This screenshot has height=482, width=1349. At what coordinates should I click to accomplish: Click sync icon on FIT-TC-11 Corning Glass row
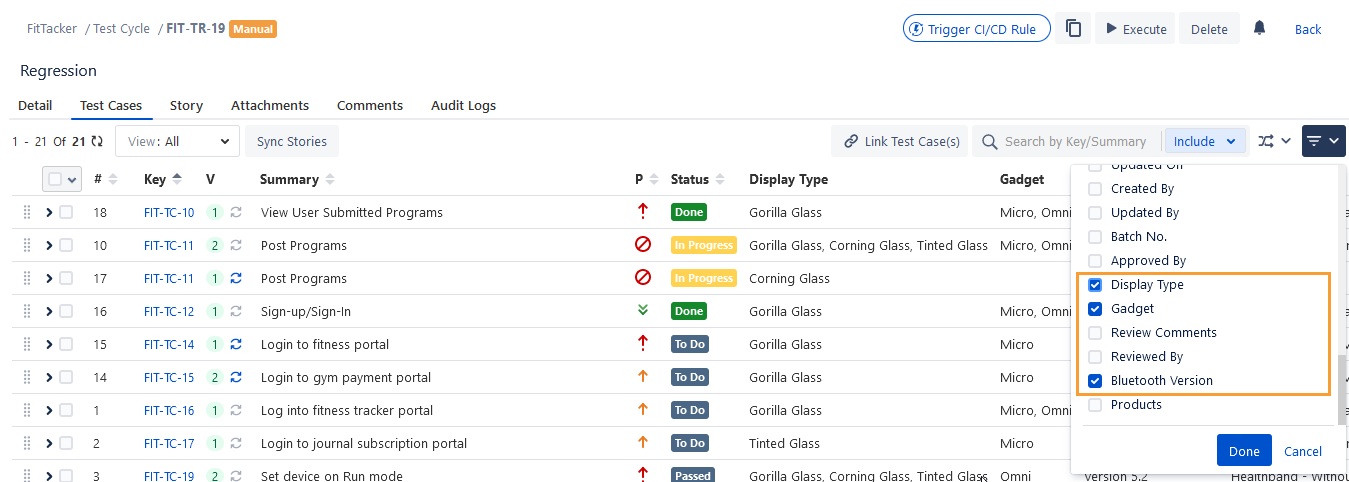pos(236,278)
